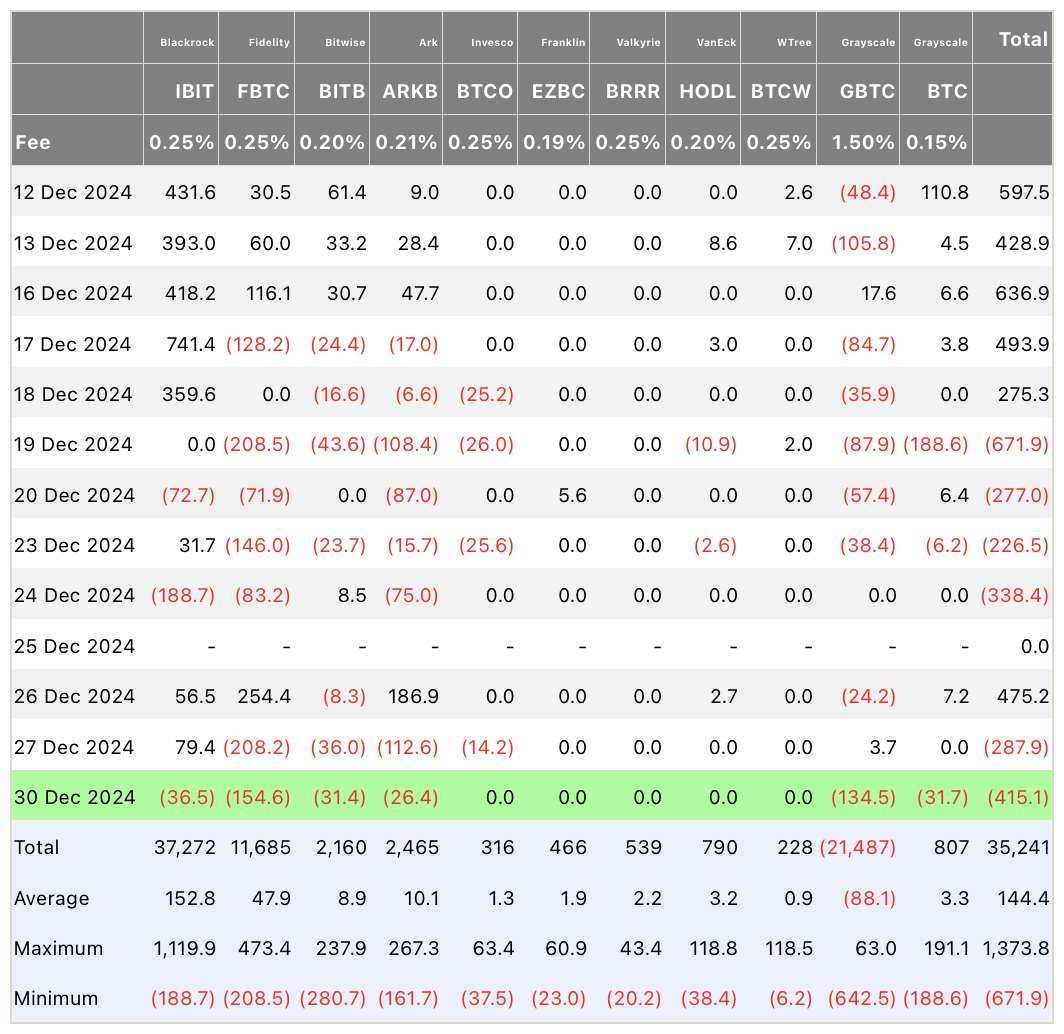Click the Blackrock issuer label
Screen dimensions: 1064x1034
(187, 42)
